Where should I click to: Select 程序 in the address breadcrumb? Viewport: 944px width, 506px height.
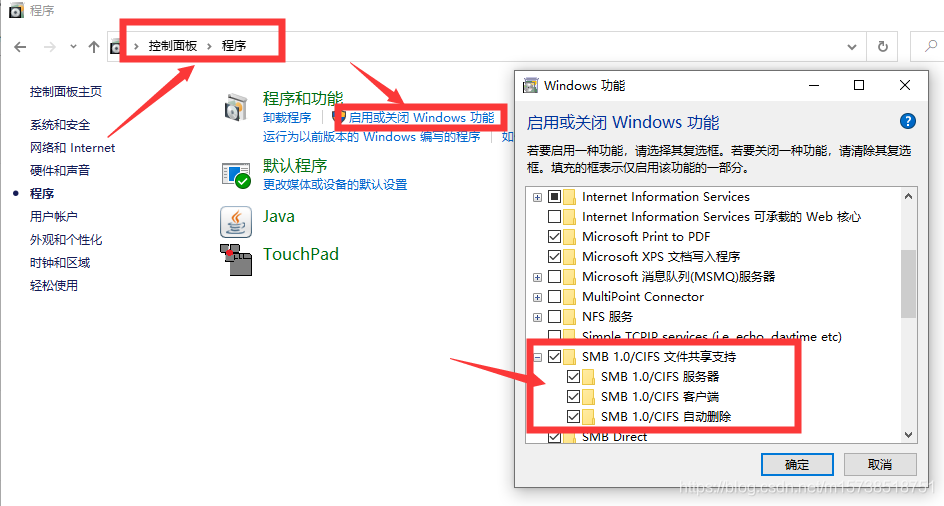tap(234, 46)
